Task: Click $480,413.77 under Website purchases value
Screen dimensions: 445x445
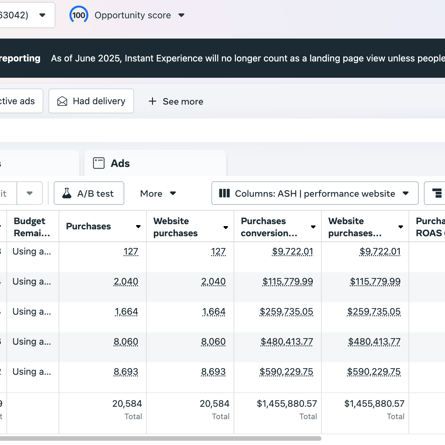Action: [x=374, y=342]
